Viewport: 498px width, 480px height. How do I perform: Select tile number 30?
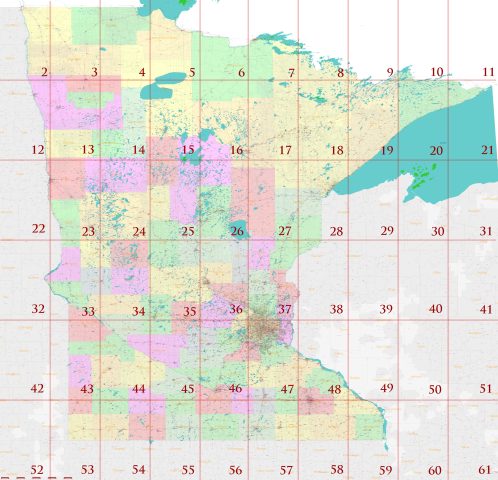tap(438, 231)
